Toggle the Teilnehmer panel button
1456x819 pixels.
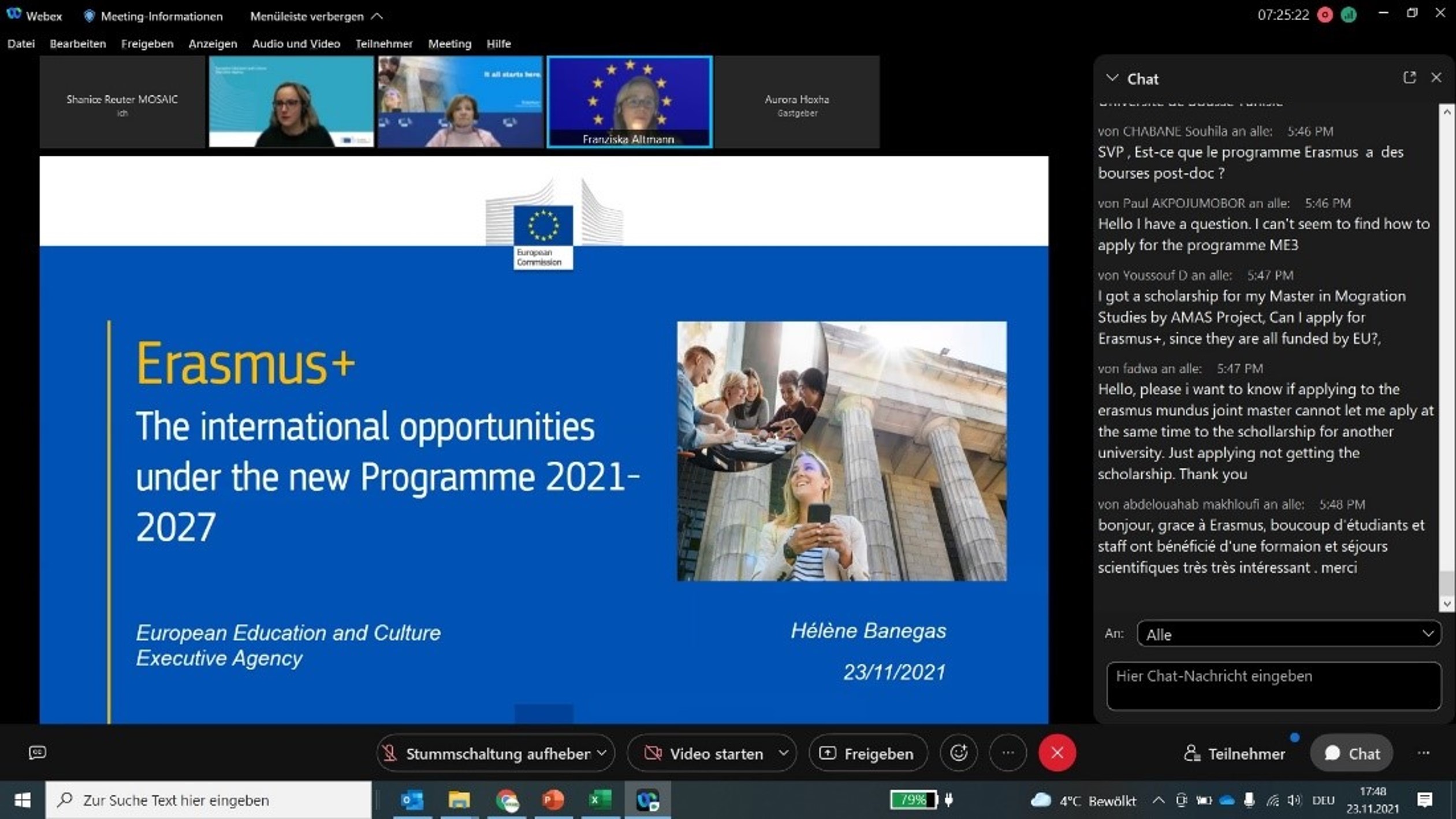pyautogui.click(x=1234, y=753)
